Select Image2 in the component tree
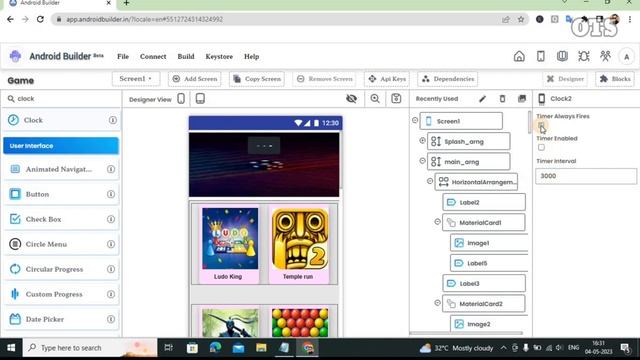The width and height of the screenshot is (640, 360). coord(489,324)
